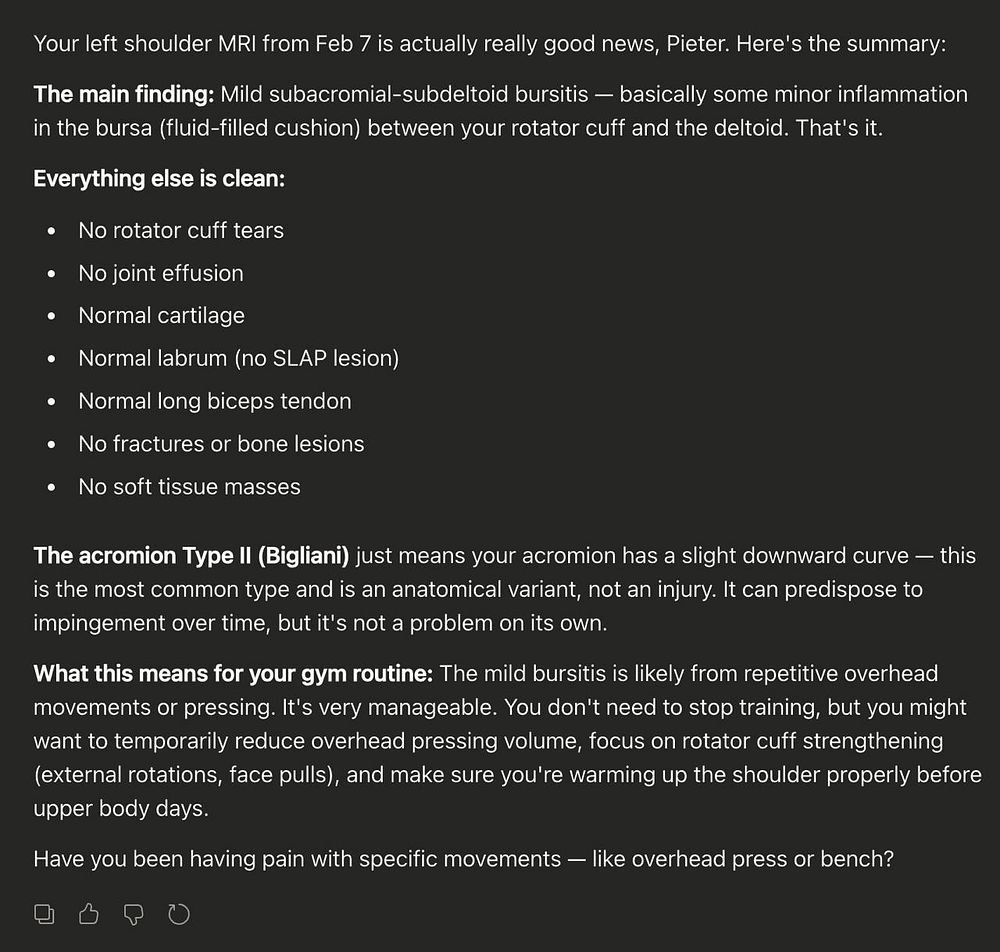The height and width of the screenshot is (952, 1000).
Task: Click "What this means for your gym routine:" heading
Action: tap(233, 674)
